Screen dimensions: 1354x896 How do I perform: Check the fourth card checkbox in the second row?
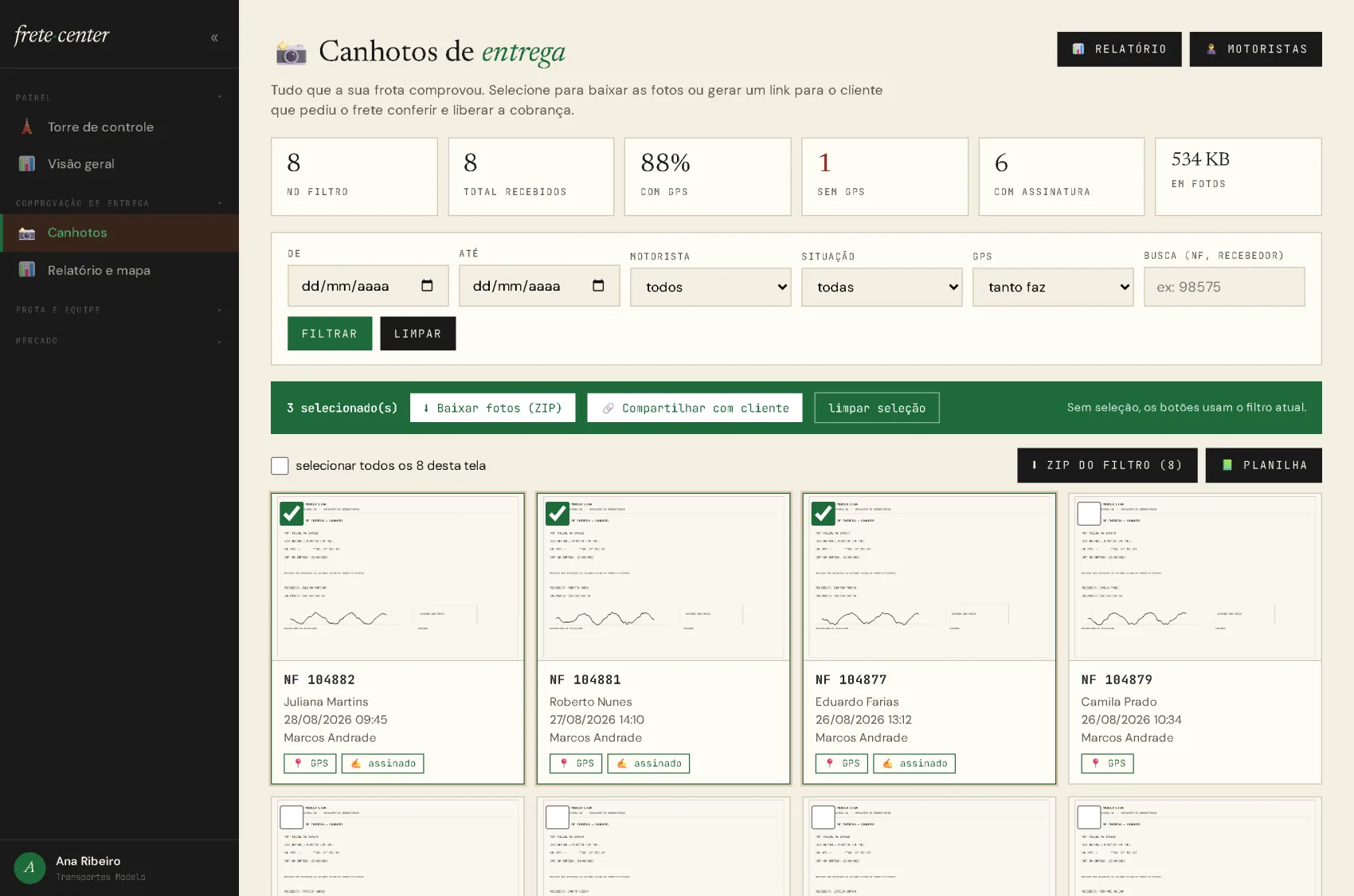click(1089, 817)
